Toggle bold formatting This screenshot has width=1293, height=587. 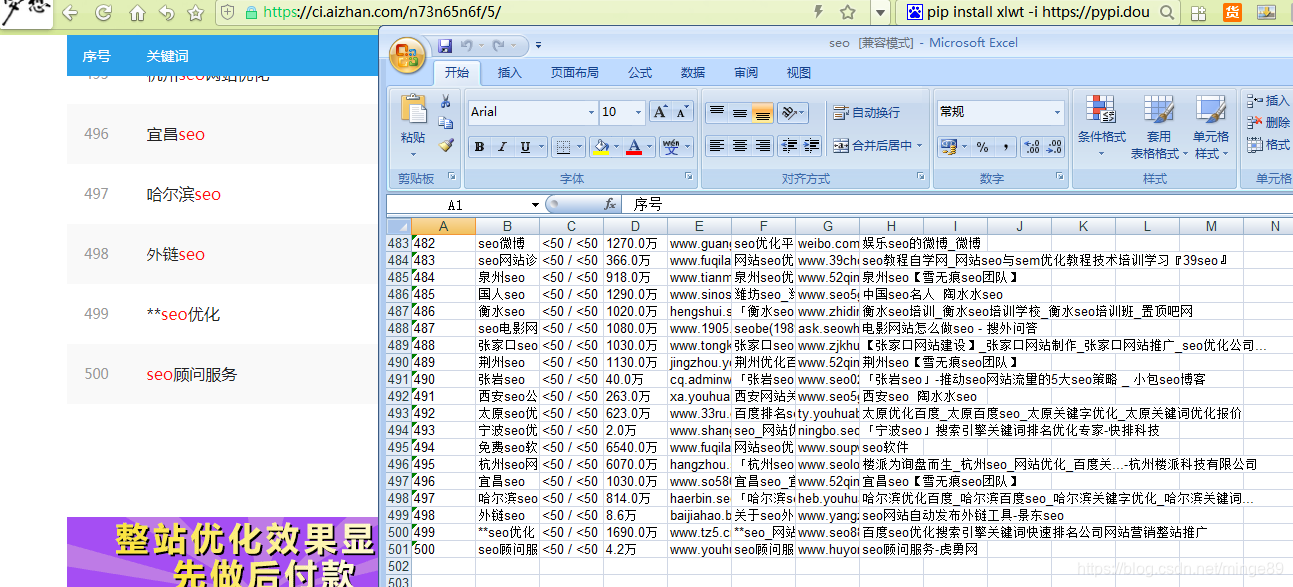click(x=479, y=147)
